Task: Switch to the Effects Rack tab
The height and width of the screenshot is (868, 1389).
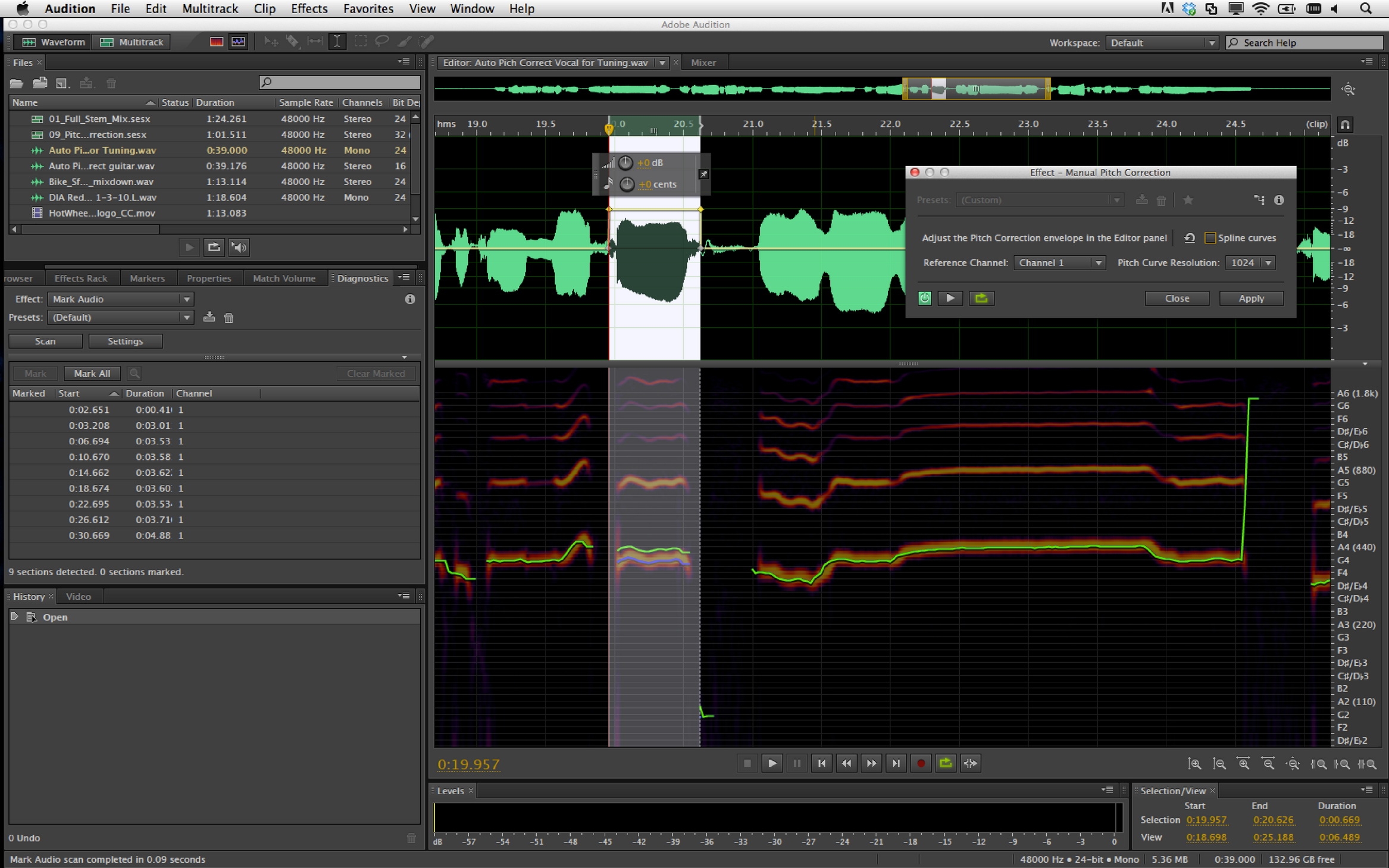Action: [80, 278]
